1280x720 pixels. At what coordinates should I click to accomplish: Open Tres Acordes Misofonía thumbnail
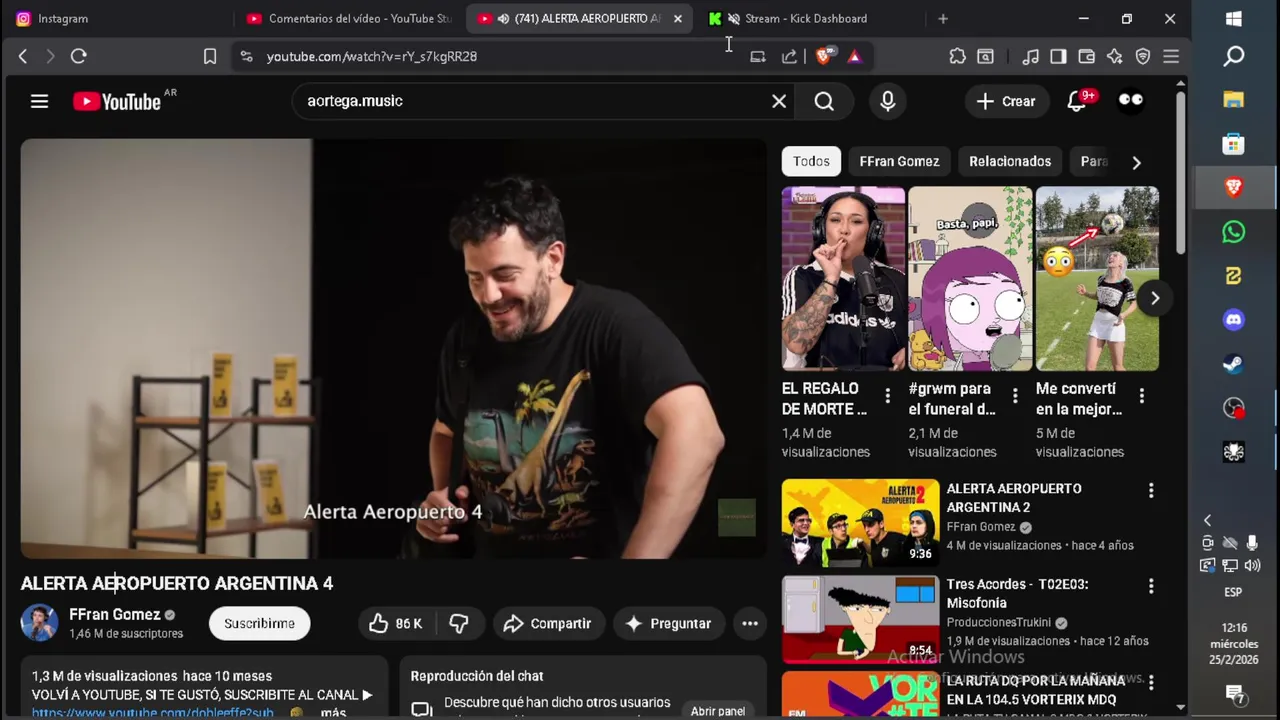pyautogui.click(x=860, y=619)
